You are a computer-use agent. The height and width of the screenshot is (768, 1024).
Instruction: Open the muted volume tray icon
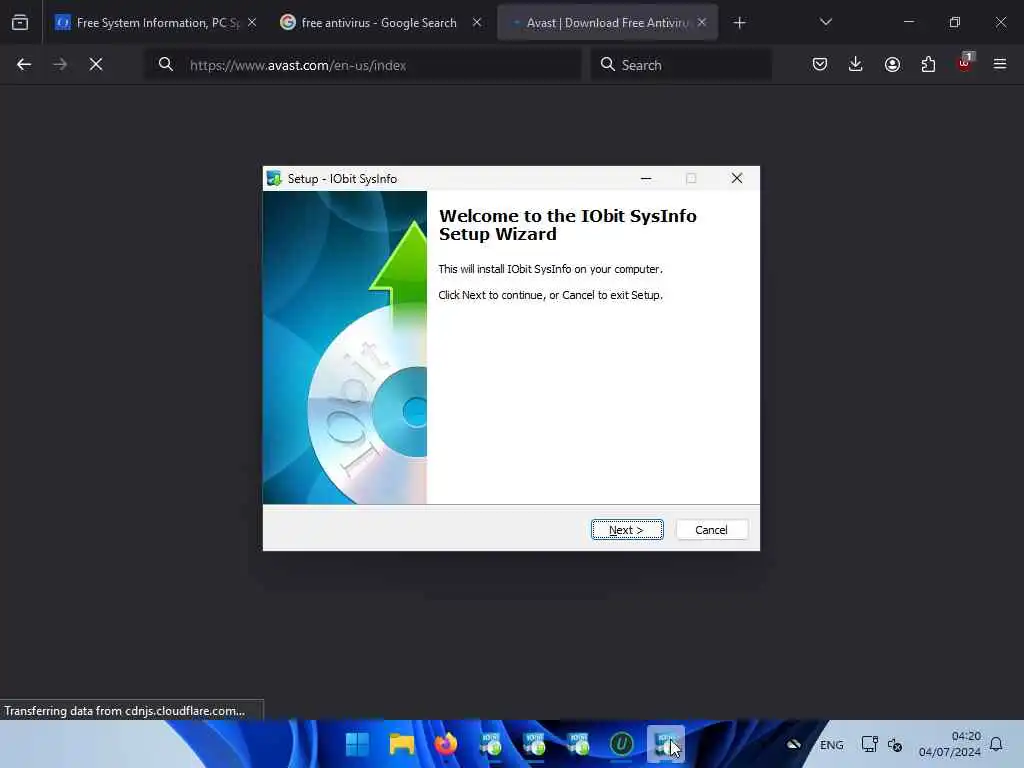pos(895,744)
